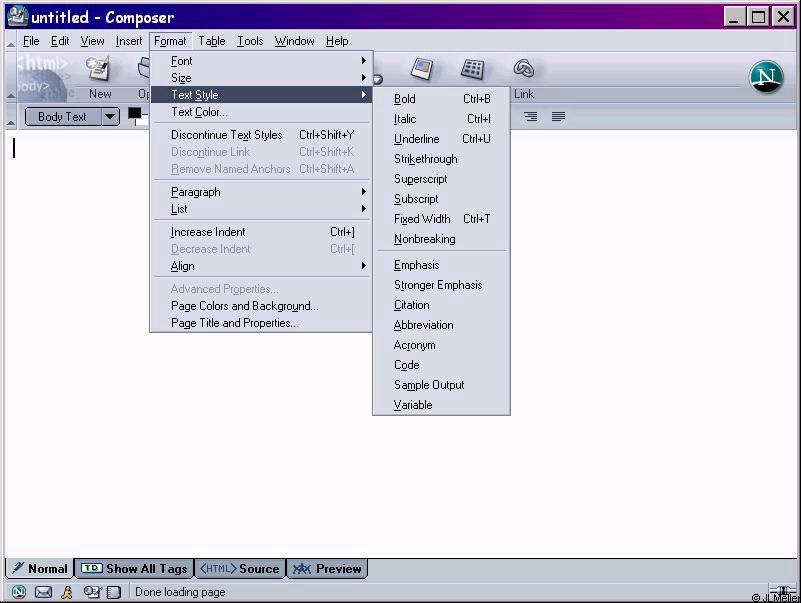Apply Variable style

441,405
